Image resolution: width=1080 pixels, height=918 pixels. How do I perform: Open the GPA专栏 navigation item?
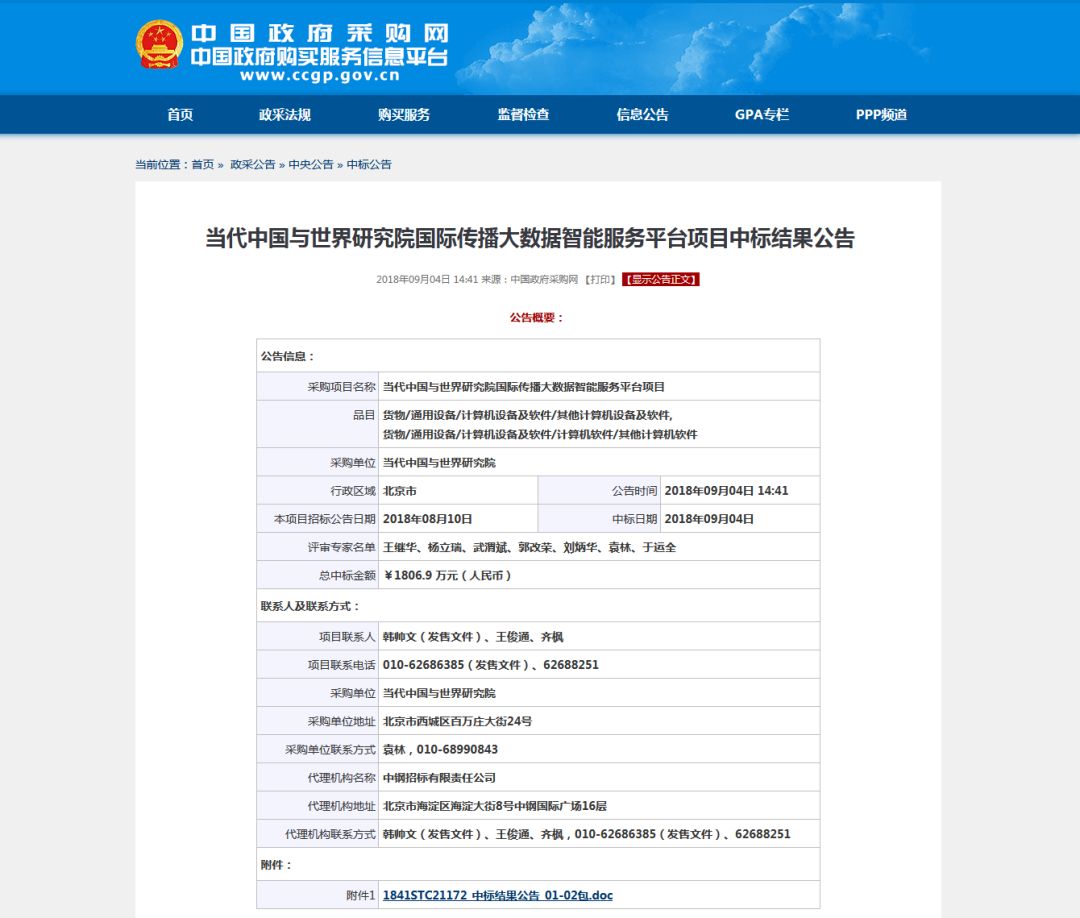pyautogui.click(x=762, y=115)
